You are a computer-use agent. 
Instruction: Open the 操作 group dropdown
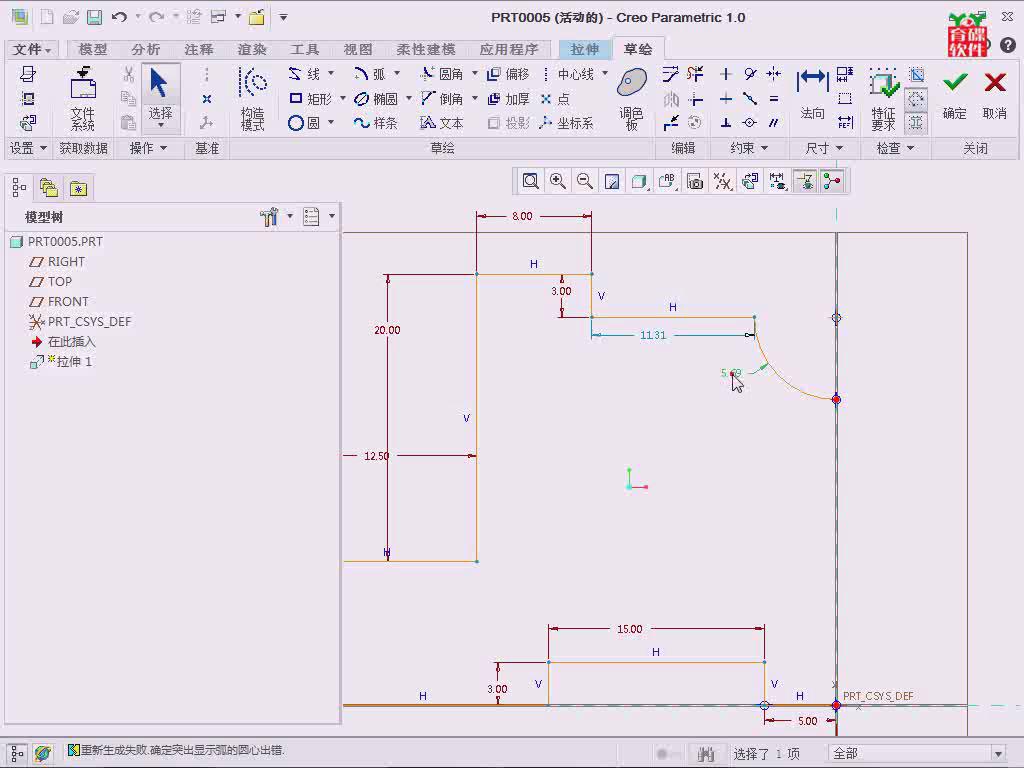tap(148, 148)
